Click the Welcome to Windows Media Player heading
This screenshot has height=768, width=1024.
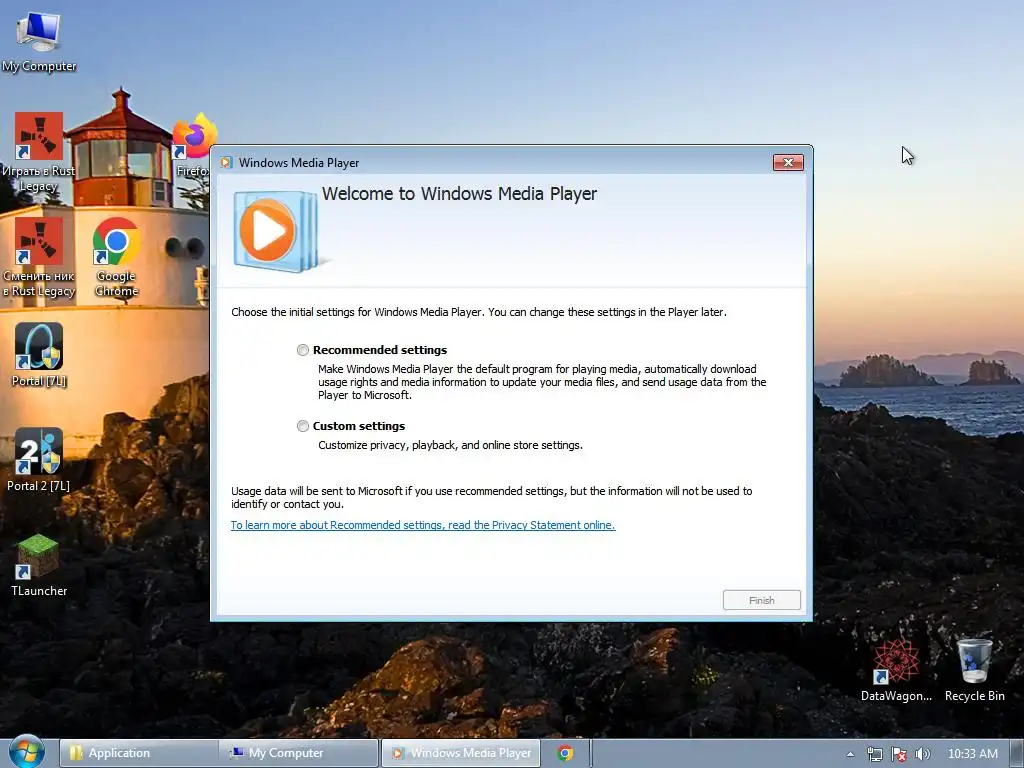point(459,194)
